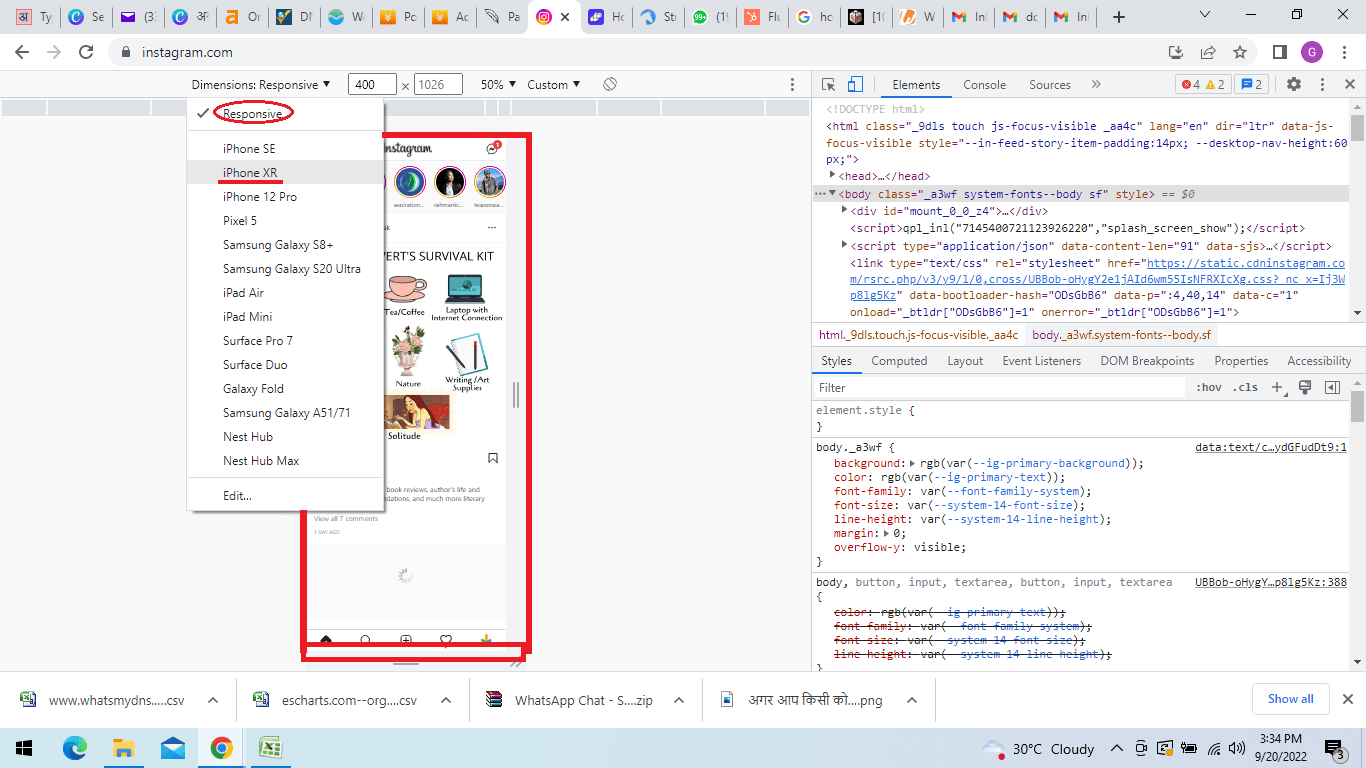Open the static.cdninstagram.com stylesheet link
This screenshot has height=768, width=1366.
pos(1098,279)
